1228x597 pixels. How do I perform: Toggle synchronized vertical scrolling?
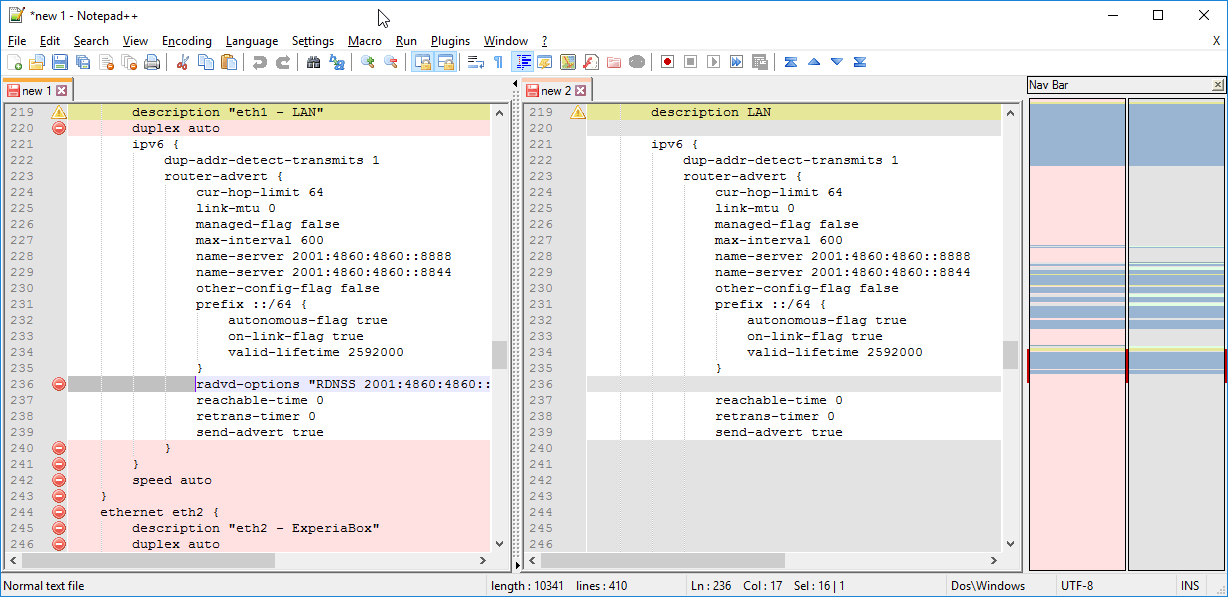coord(422,62)
